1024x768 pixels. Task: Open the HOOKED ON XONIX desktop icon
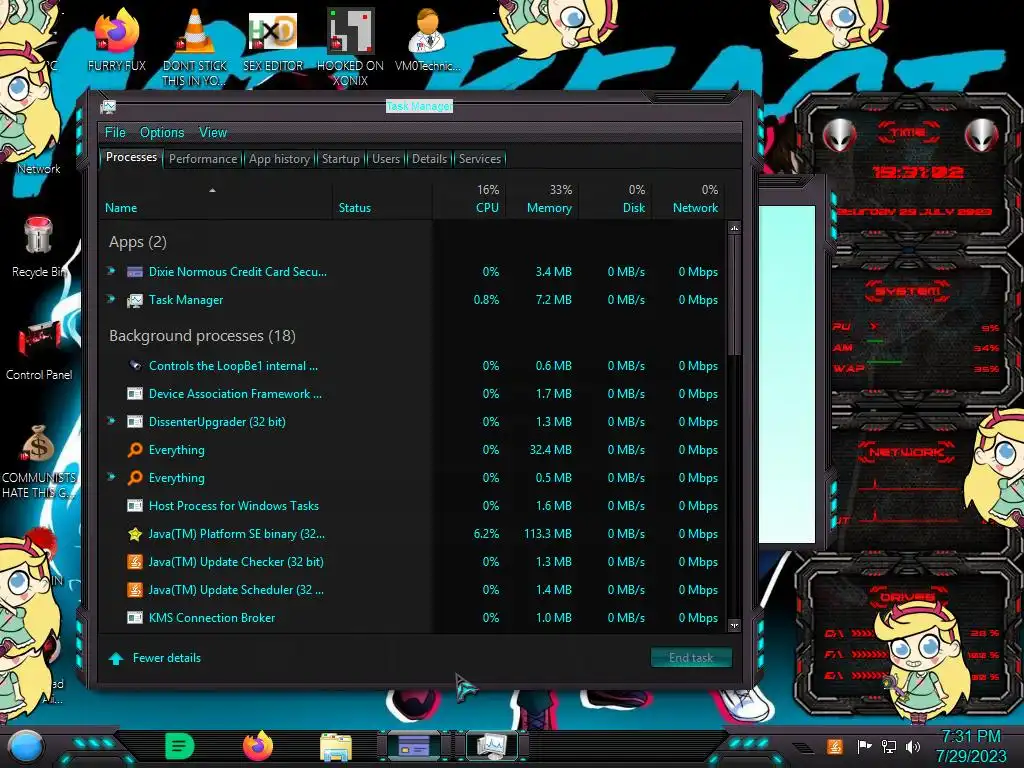tap(350, 47)
